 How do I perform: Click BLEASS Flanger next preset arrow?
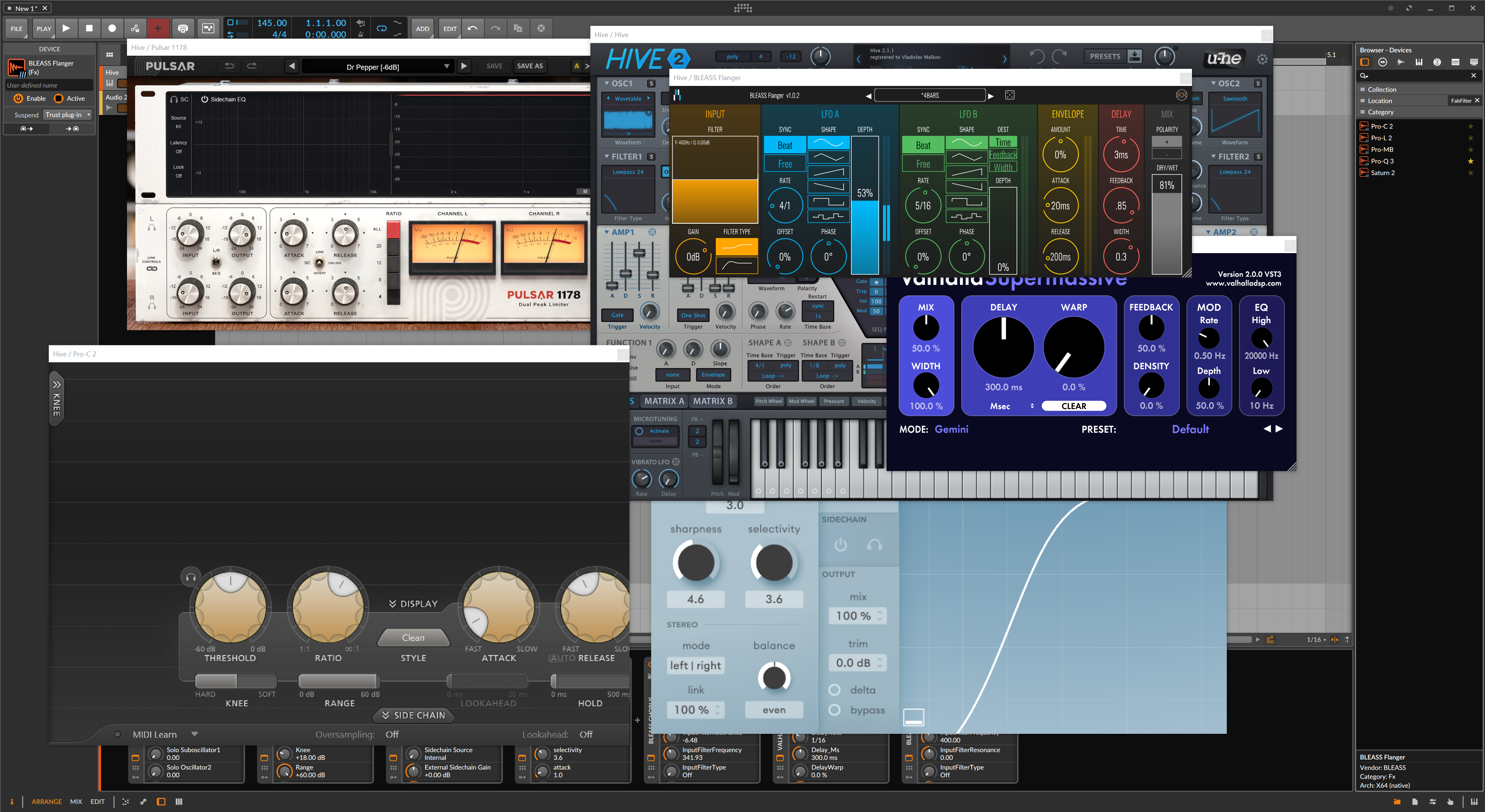(991, 96)
